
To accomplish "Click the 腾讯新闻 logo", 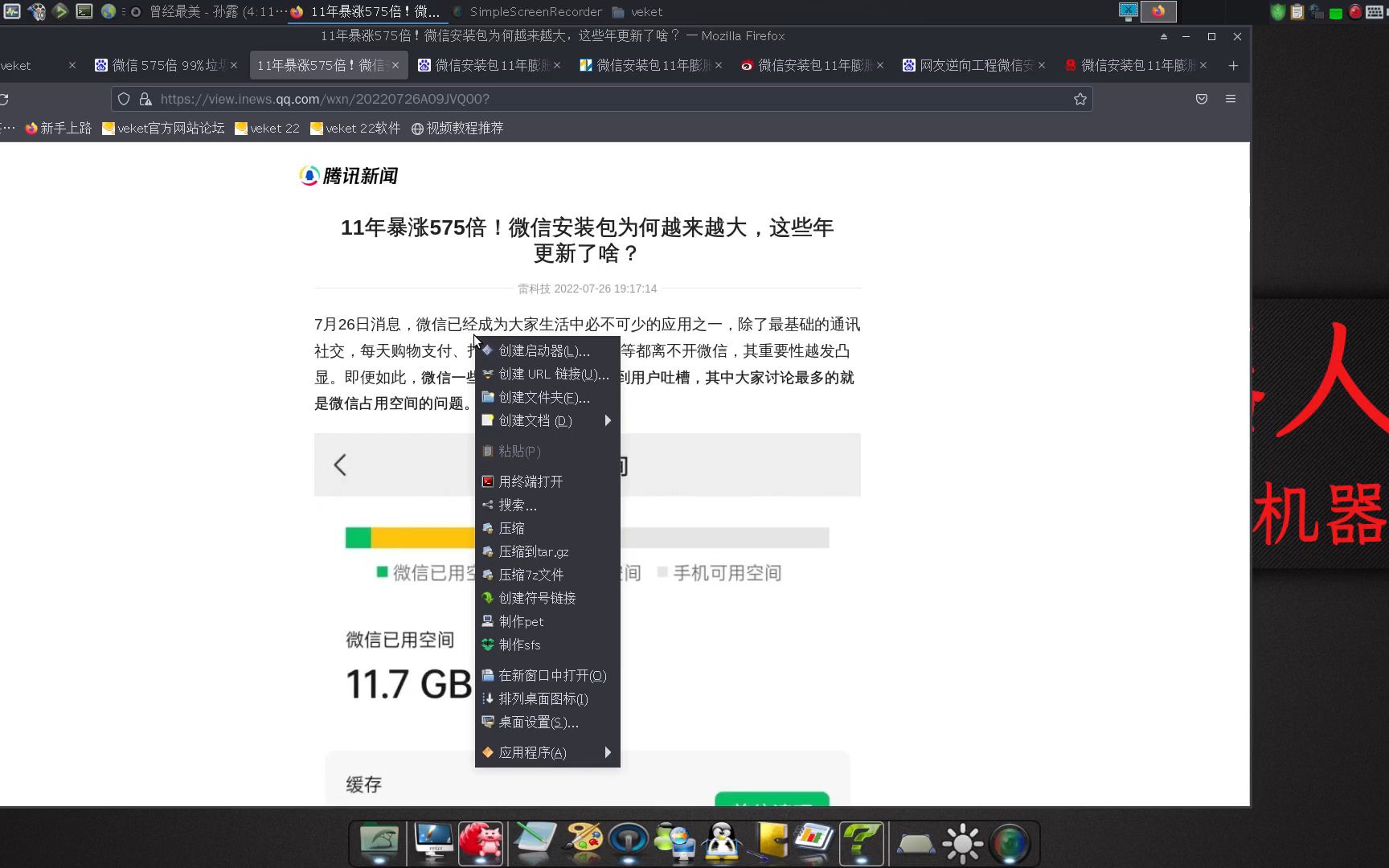I will pos(348,176).
